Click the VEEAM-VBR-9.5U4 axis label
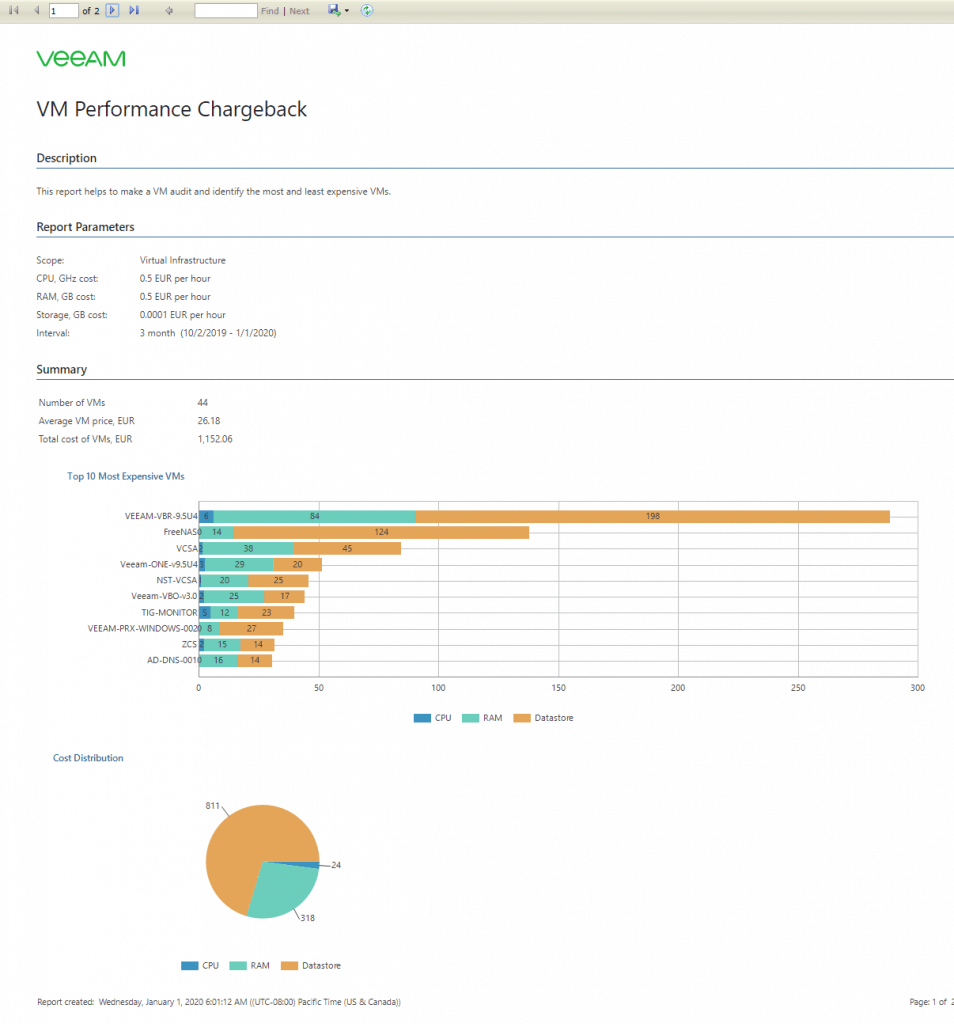Image resolution: width=954 pixels, height=1024 pixels. point(161,517)
